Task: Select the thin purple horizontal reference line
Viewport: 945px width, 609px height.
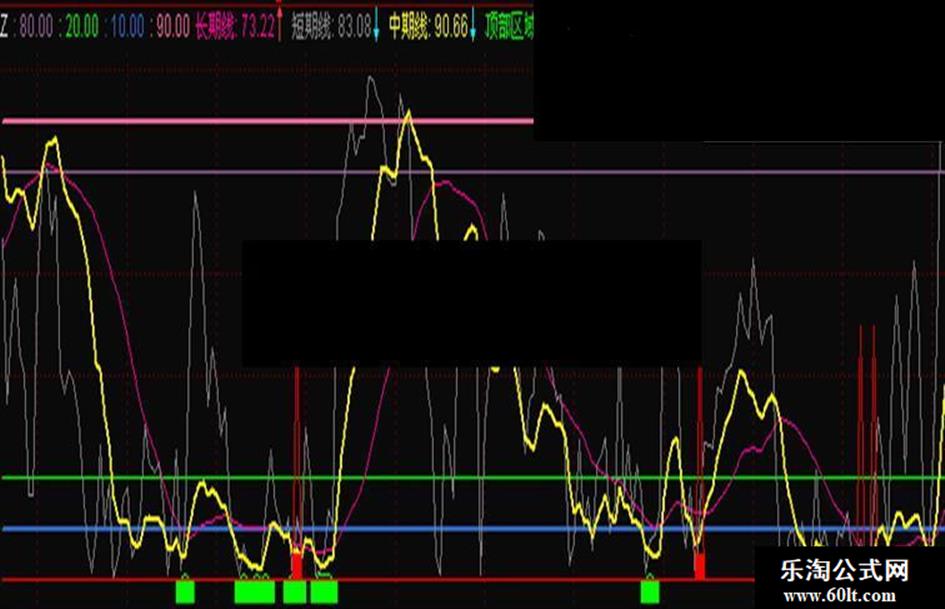Action: click(x=472, y=172)
